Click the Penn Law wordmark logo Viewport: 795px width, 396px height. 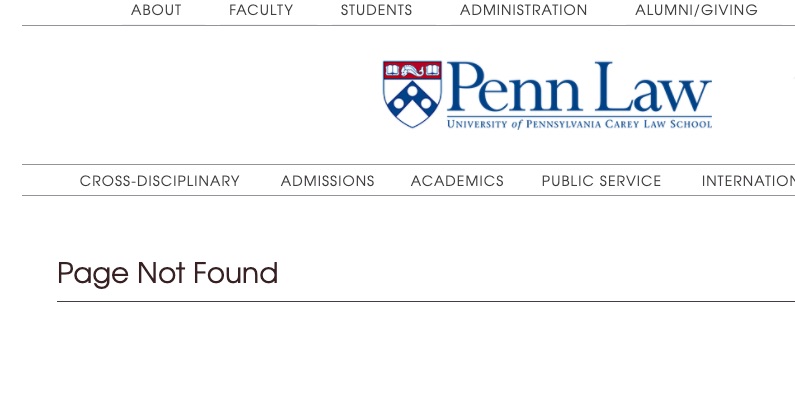tap(548, 95)
